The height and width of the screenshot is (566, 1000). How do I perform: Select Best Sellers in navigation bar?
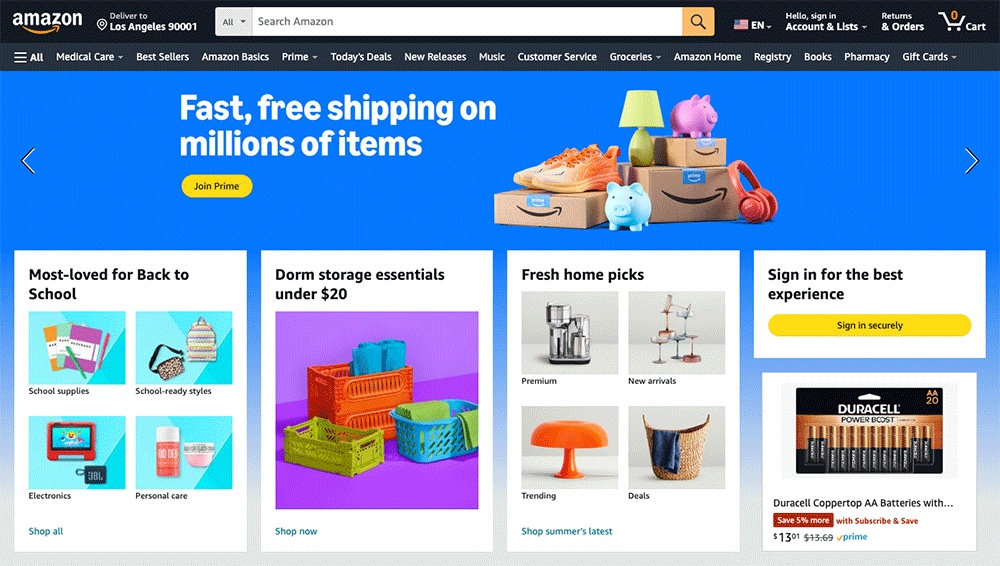(x=163, y=57)
